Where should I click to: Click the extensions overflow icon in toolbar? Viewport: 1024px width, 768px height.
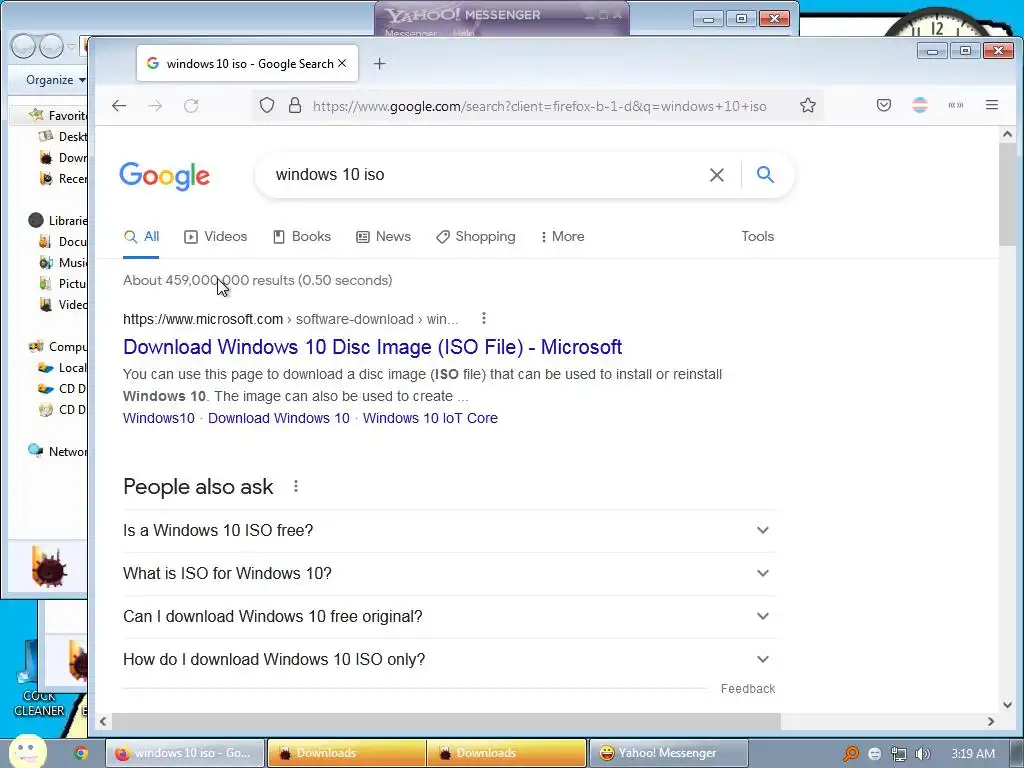pos(955,105)
